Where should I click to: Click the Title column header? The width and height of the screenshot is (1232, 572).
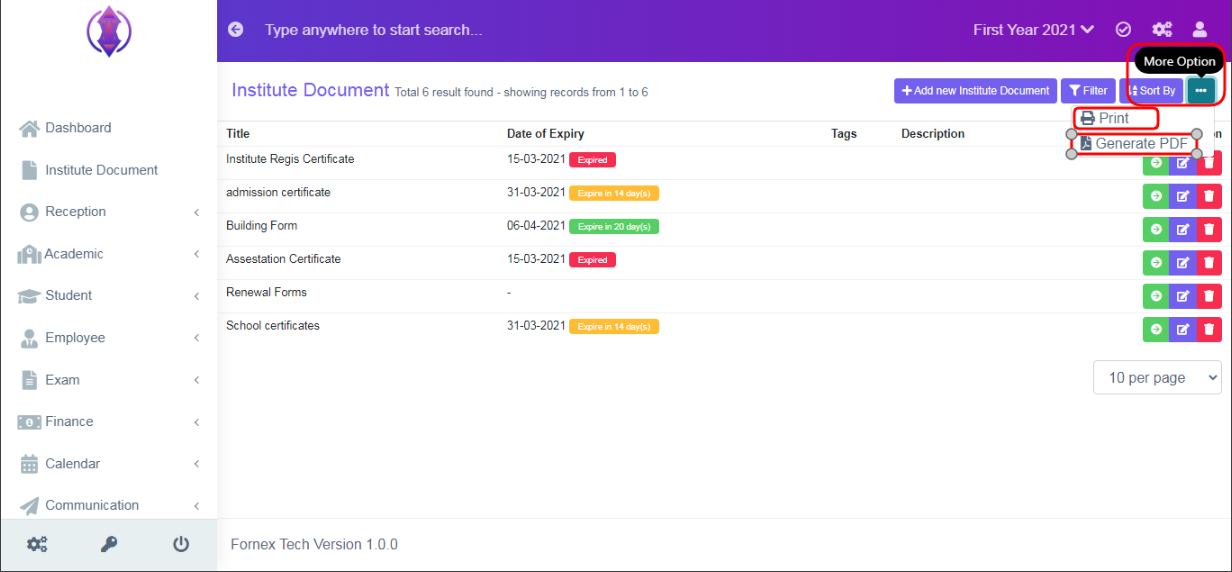pyautogui.click(x=238, y=134)
